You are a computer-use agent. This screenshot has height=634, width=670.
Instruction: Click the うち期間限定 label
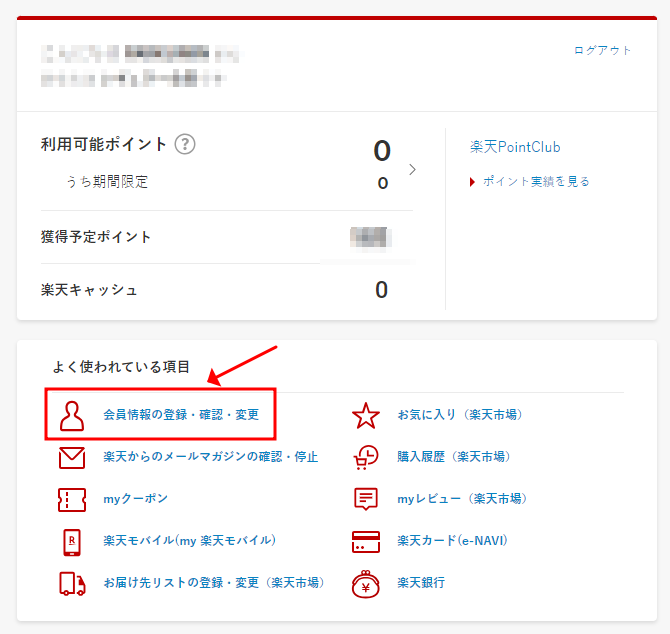107,182
